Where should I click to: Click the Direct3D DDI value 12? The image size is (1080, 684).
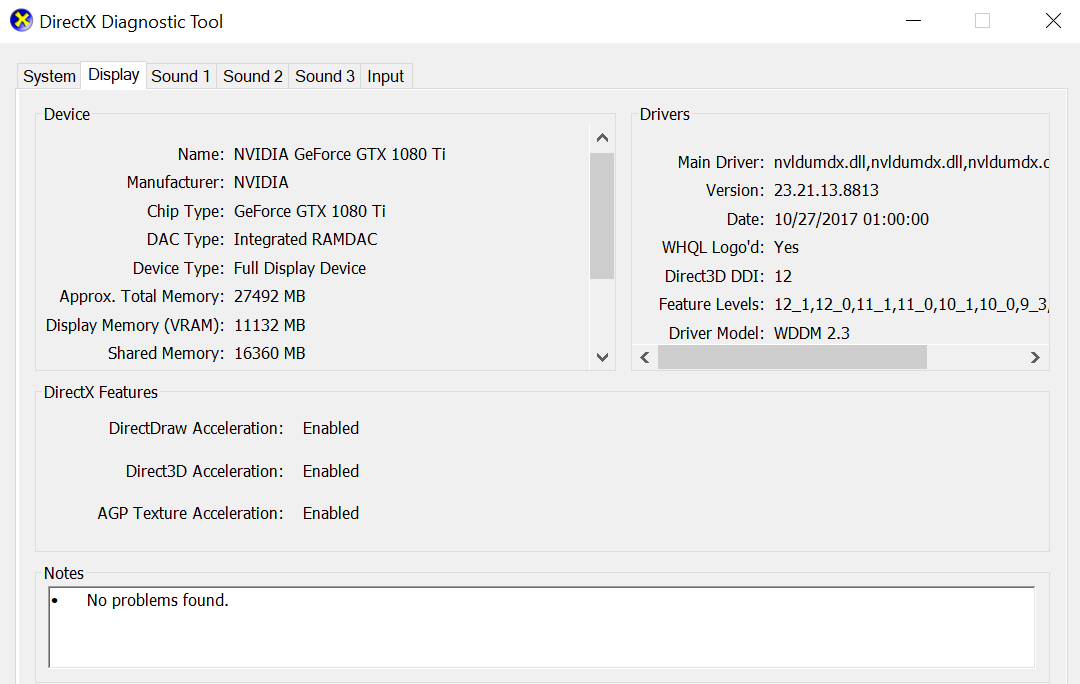(782, 277)
